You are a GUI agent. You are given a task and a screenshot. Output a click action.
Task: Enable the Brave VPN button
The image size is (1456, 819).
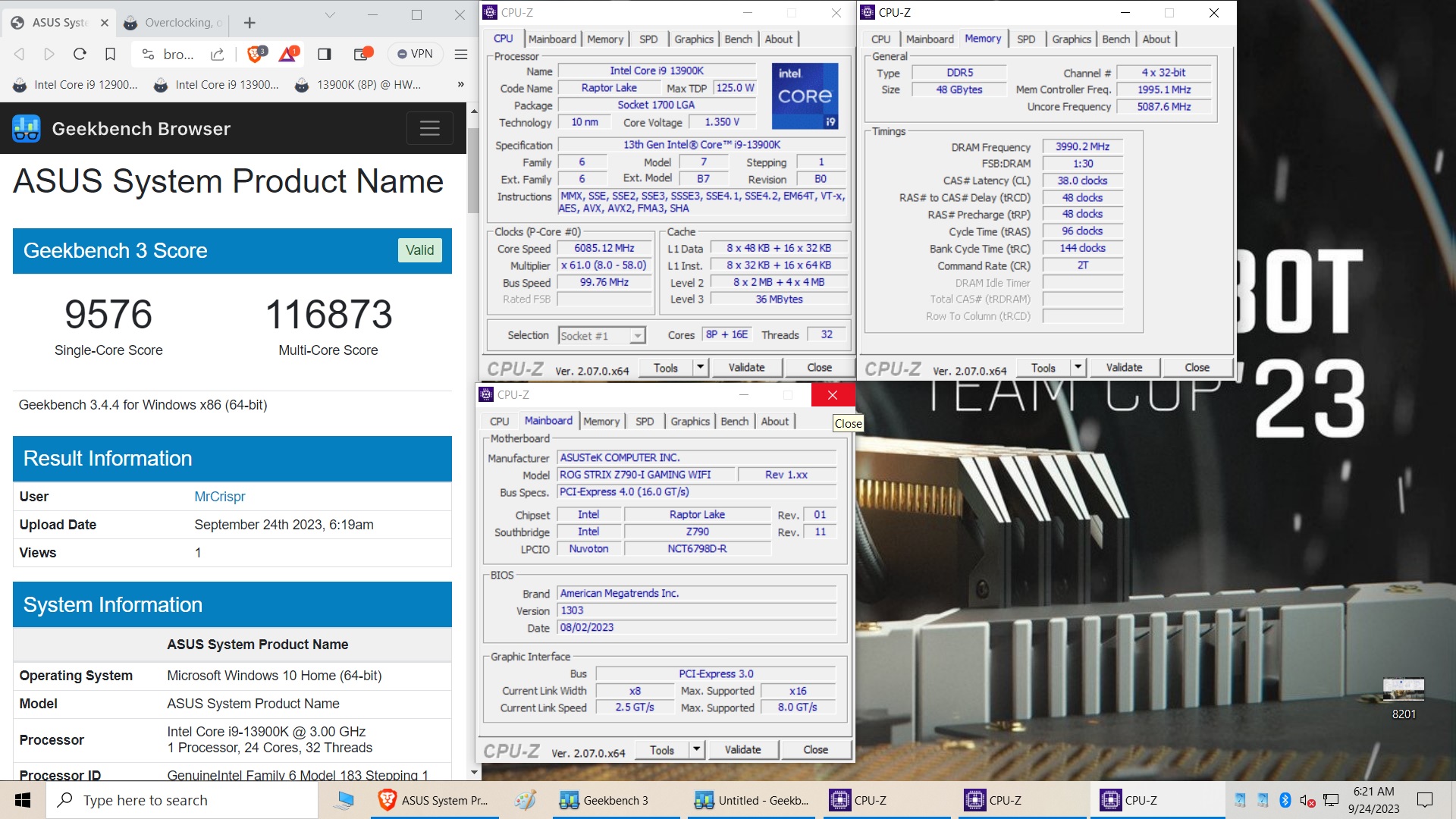click(415, 54)
